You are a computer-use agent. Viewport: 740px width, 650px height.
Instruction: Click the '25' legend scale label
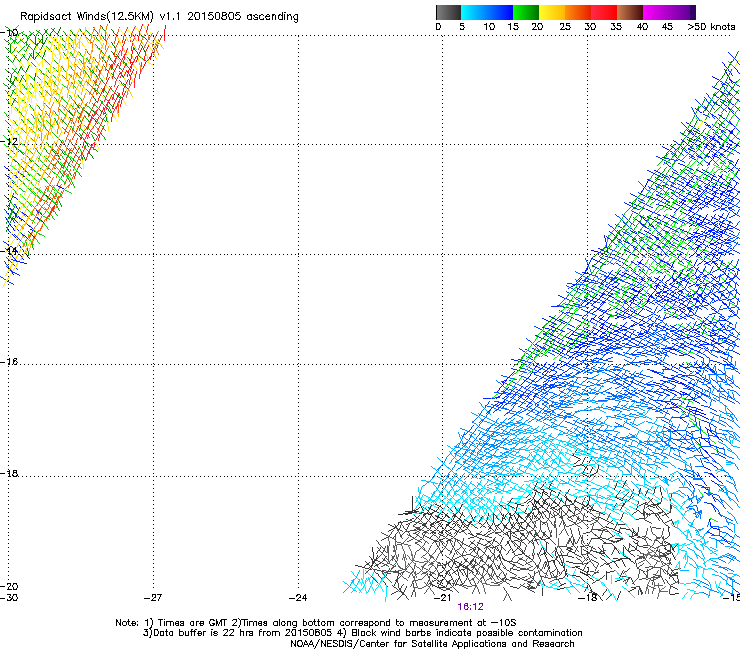click(565, 27)
